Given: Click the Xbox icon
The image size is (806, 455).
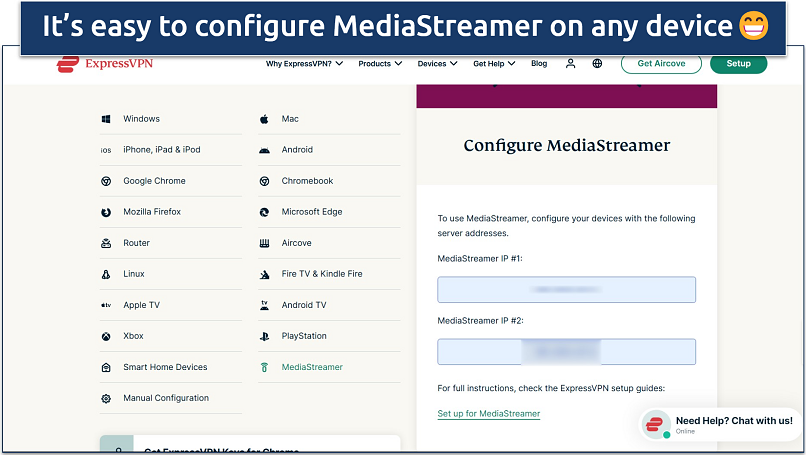Looking at the screenshot, I should point(106,336).
